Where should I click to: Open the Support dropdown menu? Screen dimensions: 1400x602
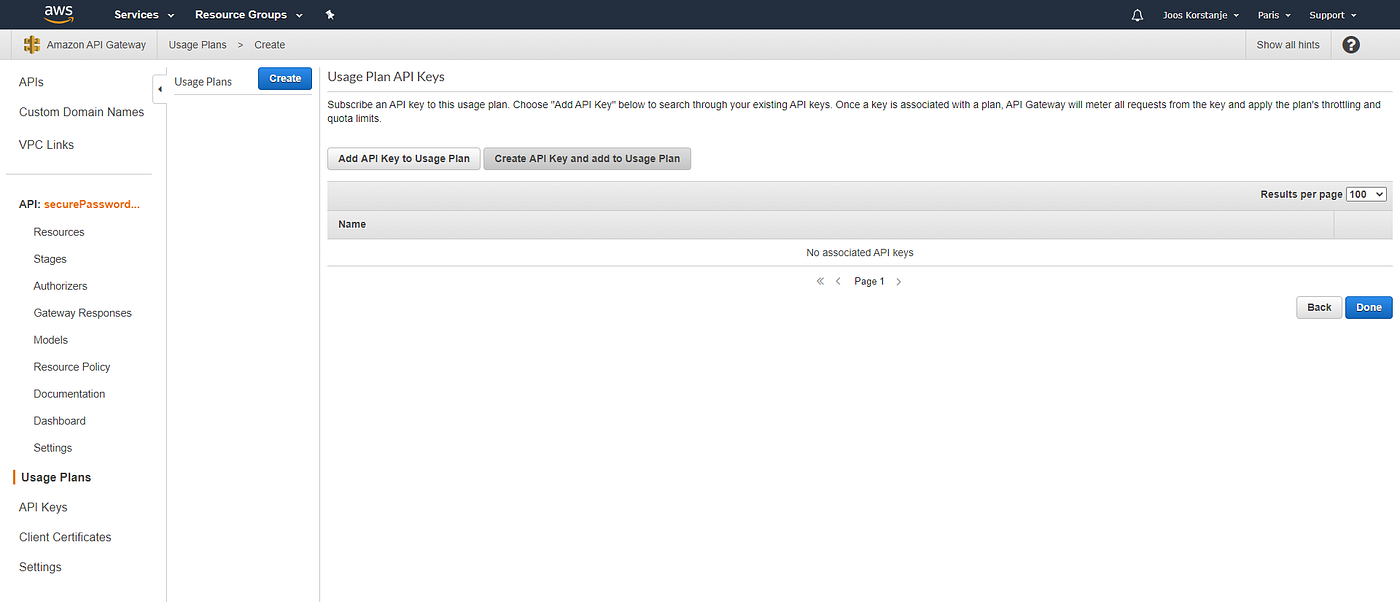pos(1333,15)
